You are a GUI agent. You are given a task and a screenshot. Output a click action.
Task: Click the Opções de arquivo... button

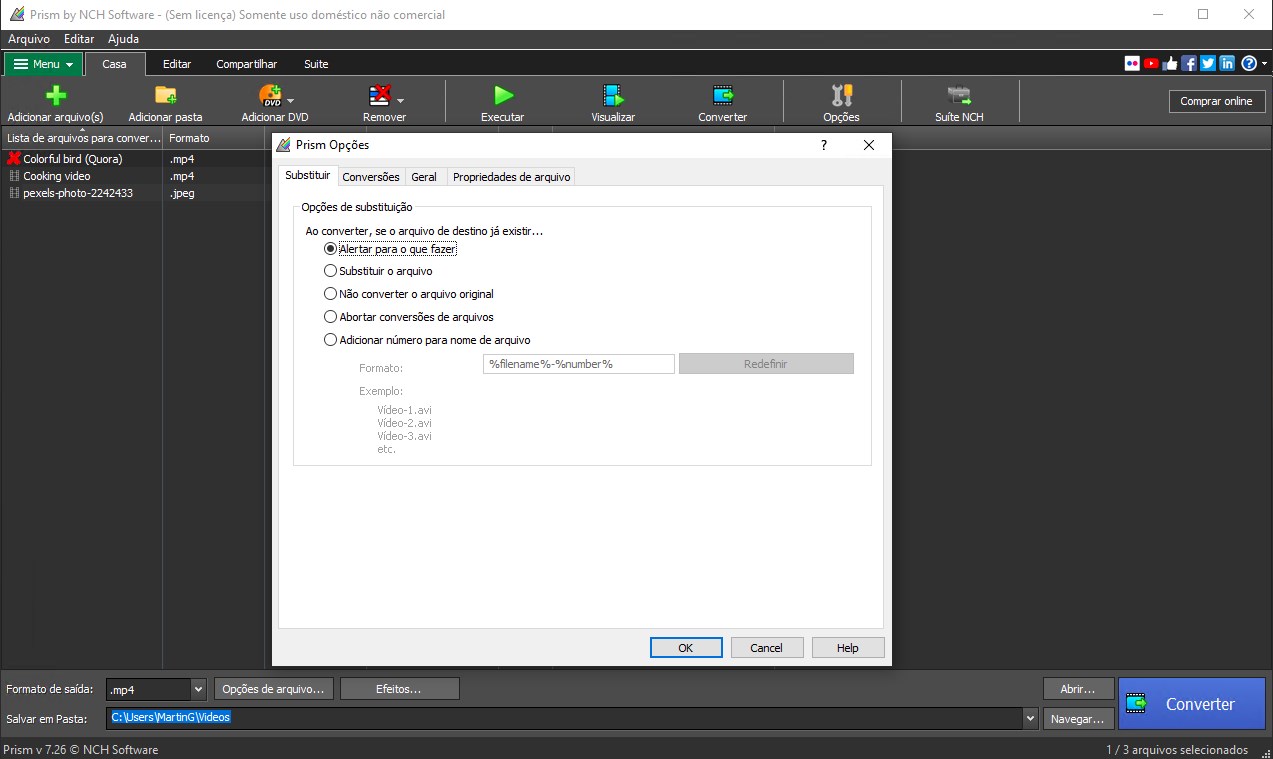coord(274,689)
